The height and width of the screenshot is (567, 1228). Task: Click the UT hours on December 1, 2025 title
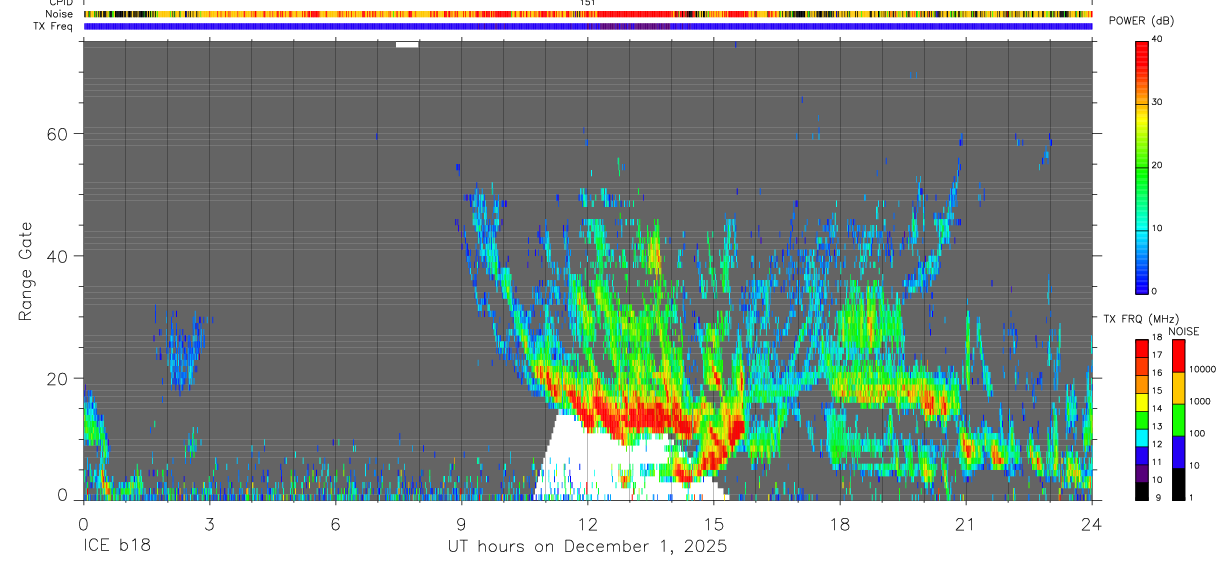(x=587, y=547)
